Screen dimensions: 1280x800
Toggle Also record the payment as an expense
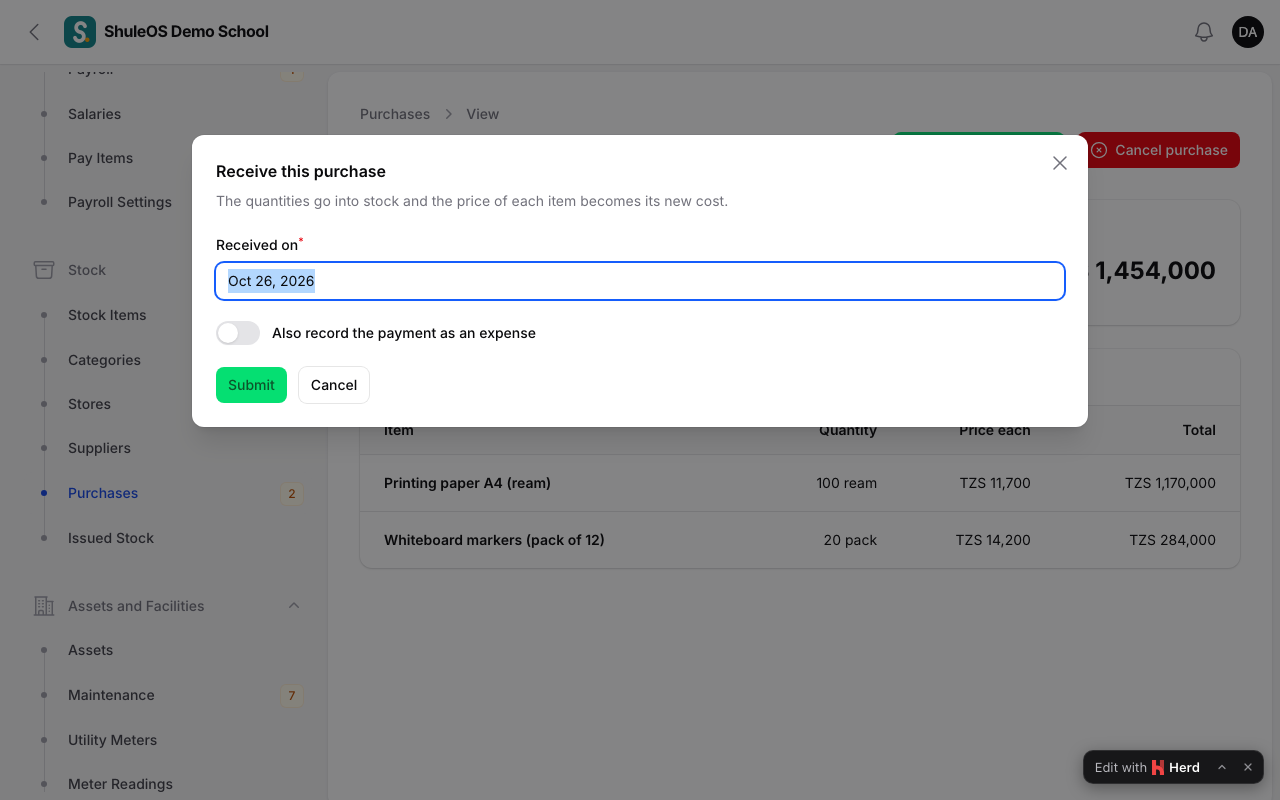pyautogui.click(x=238, y=333)
